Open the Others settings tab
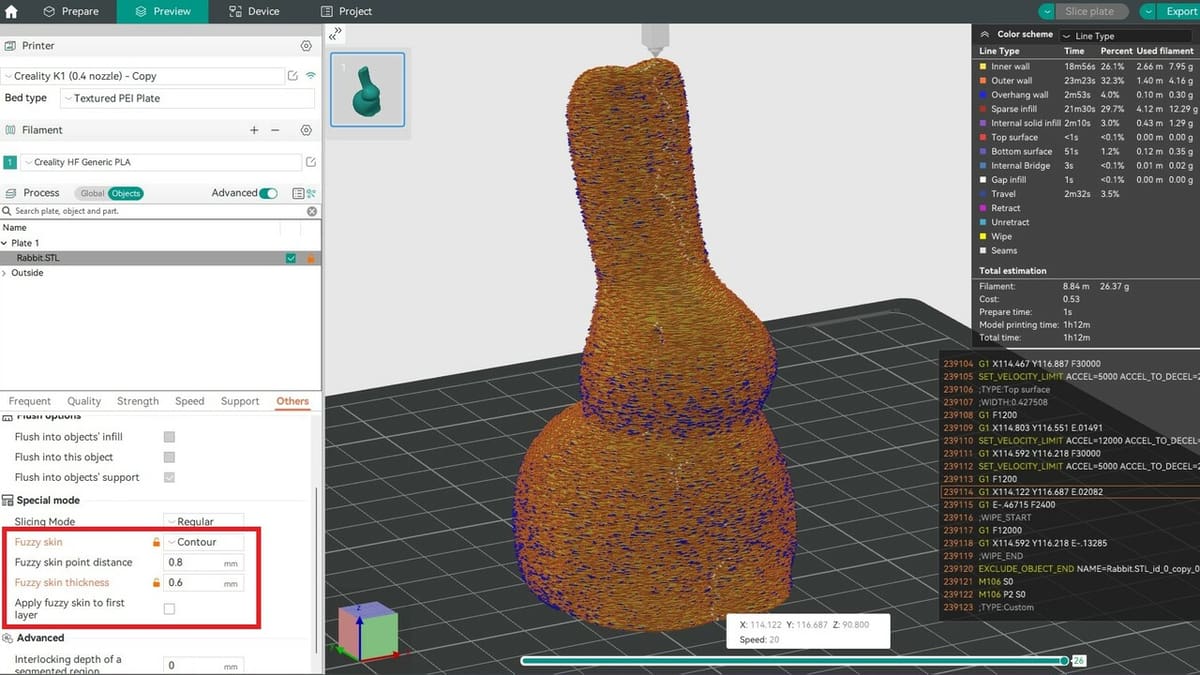This screenshot has height=675, width=1200. point(293,401)
